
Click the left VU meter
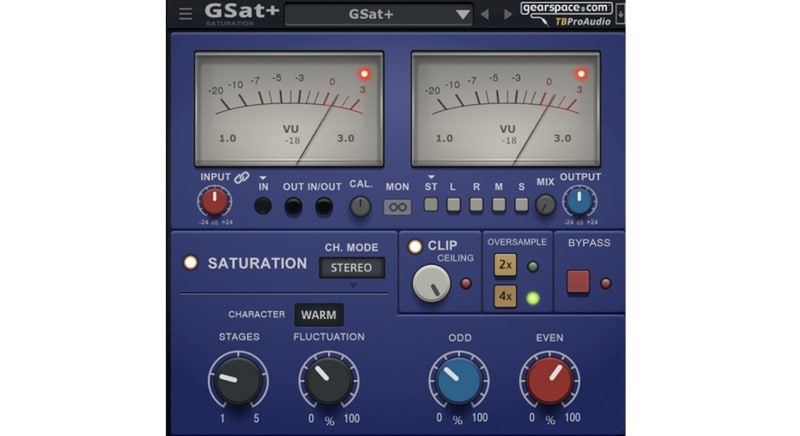(289, 109)
